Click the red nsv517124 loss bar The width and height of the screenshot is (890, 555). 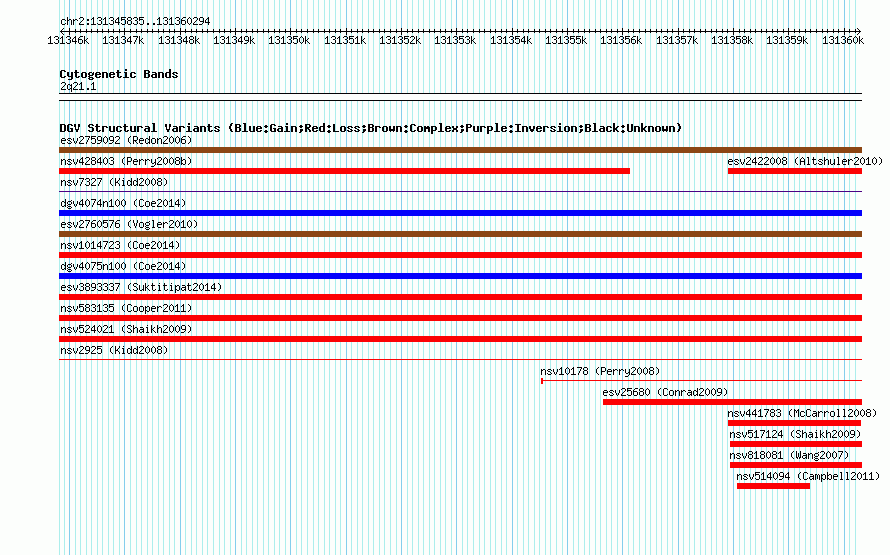pyautogui.click(x=796, y=444)
